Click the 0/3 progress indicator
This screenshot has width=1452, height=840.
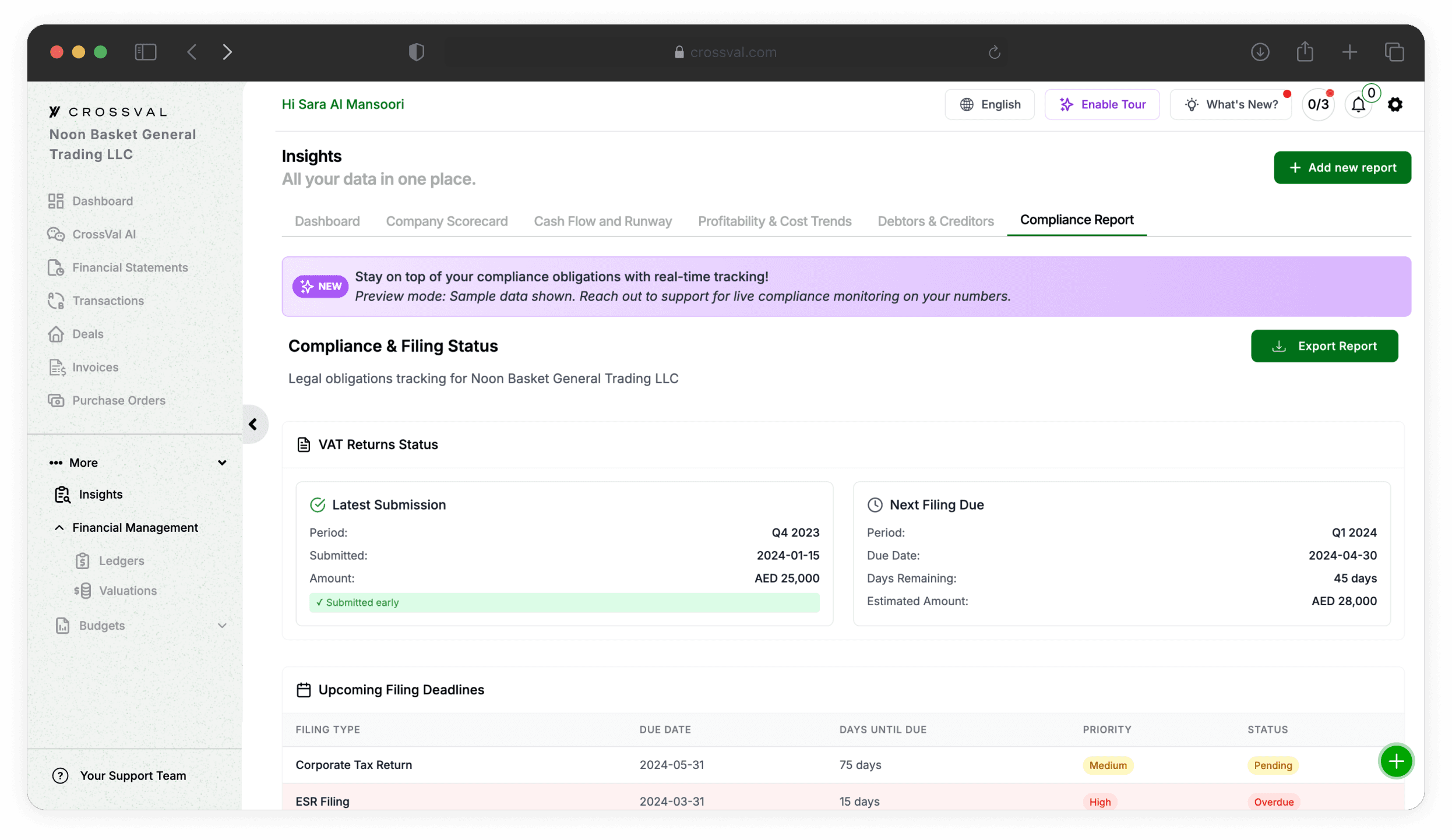coord(1317,105)
